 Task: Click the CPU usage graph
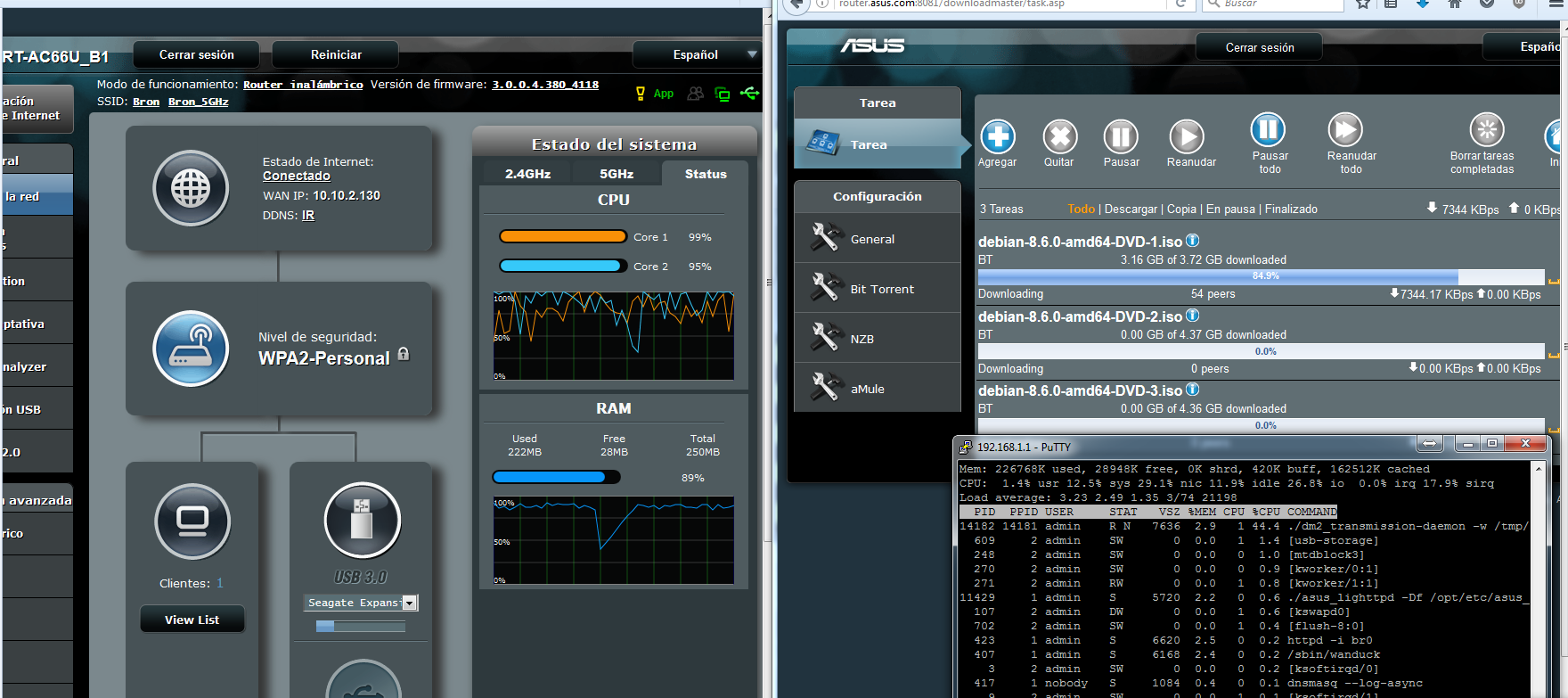[614, 336]
